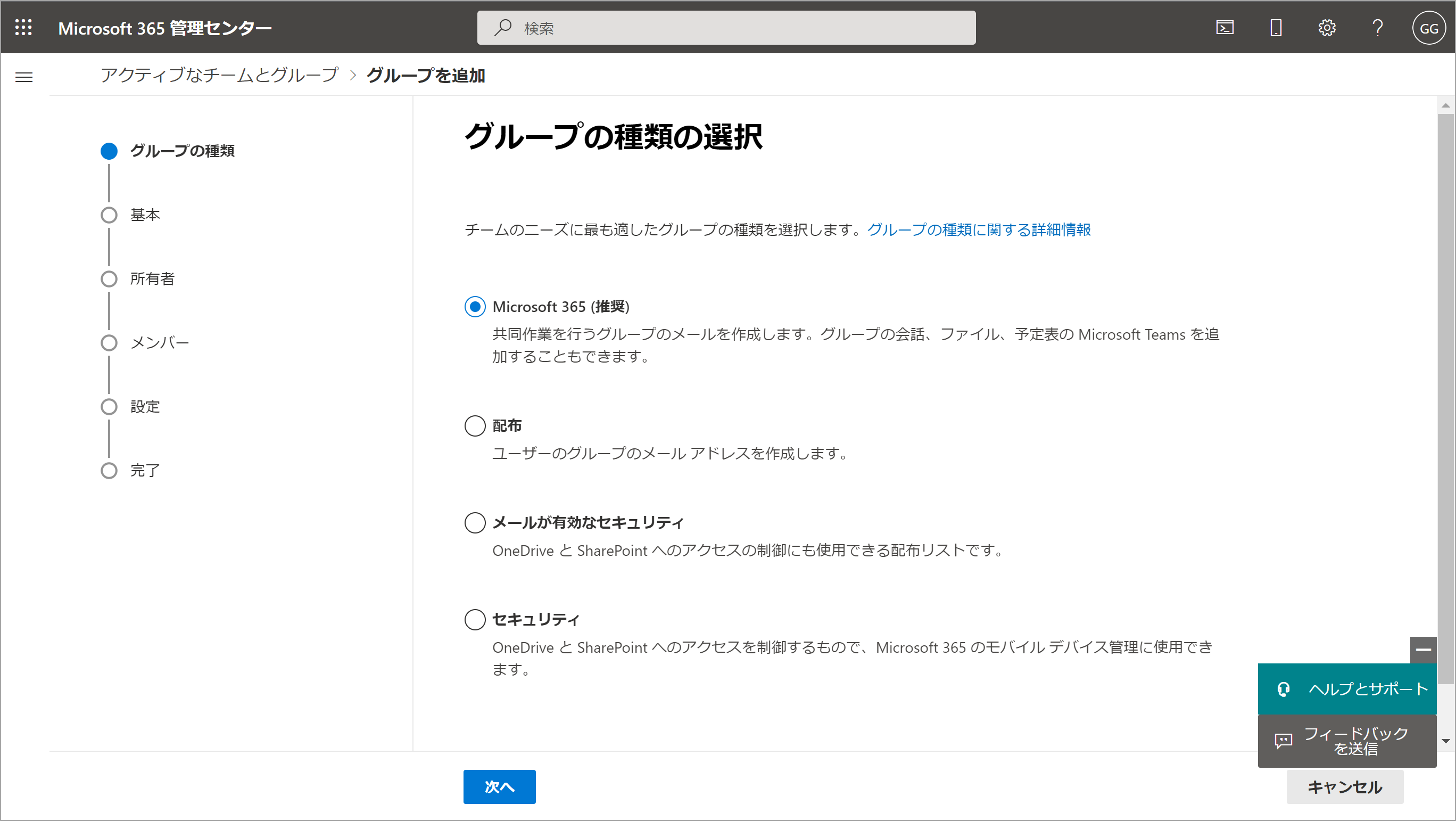Screen dimensions: 1456x821
Task: Select the Microsoft 365 (推奨) radio option
Action: tap(475, 307)
